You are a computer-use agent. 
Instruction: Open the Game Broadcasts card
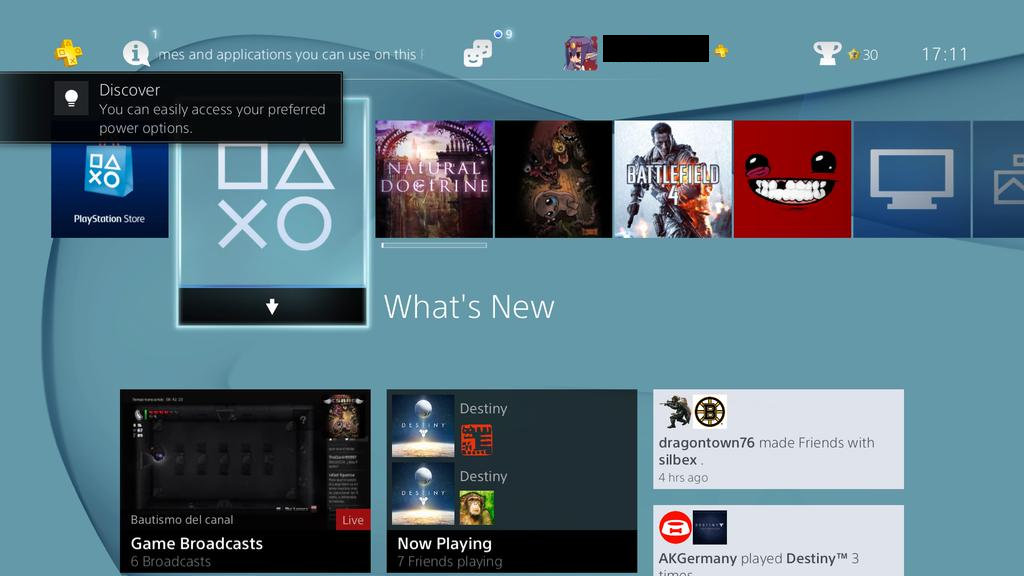[x=246, y=481]
